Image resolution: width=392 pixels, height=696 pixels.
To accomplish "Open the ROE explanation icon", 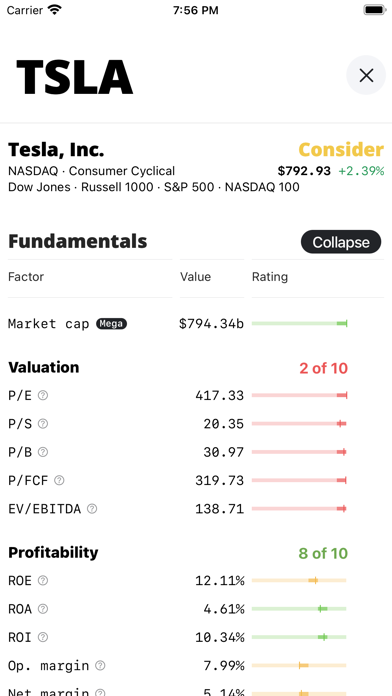I will (x=43, y=580).
